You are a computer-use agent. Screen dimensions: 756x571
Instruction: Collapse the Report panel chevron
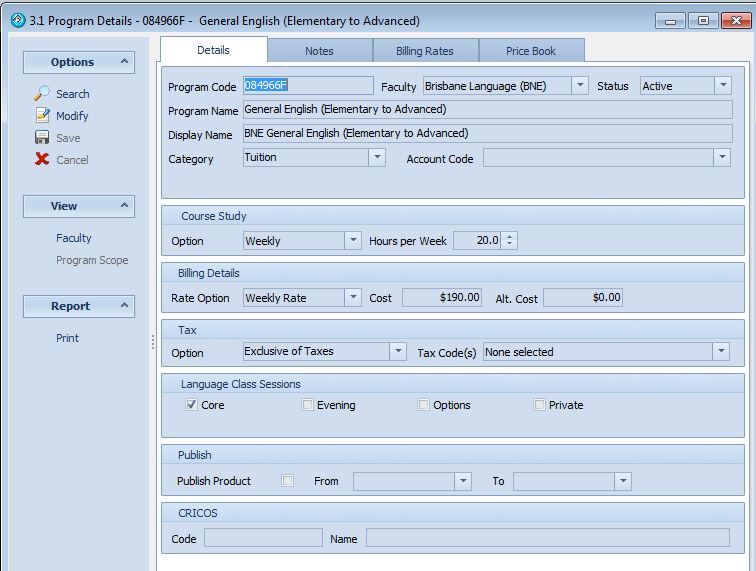pyautogui.click(x=125, y=306)
